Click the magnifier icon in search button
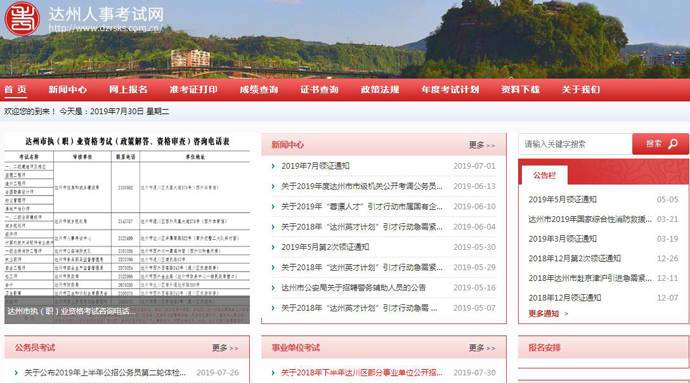The height and width of the screenshot is (383, 690). [673, 144]
